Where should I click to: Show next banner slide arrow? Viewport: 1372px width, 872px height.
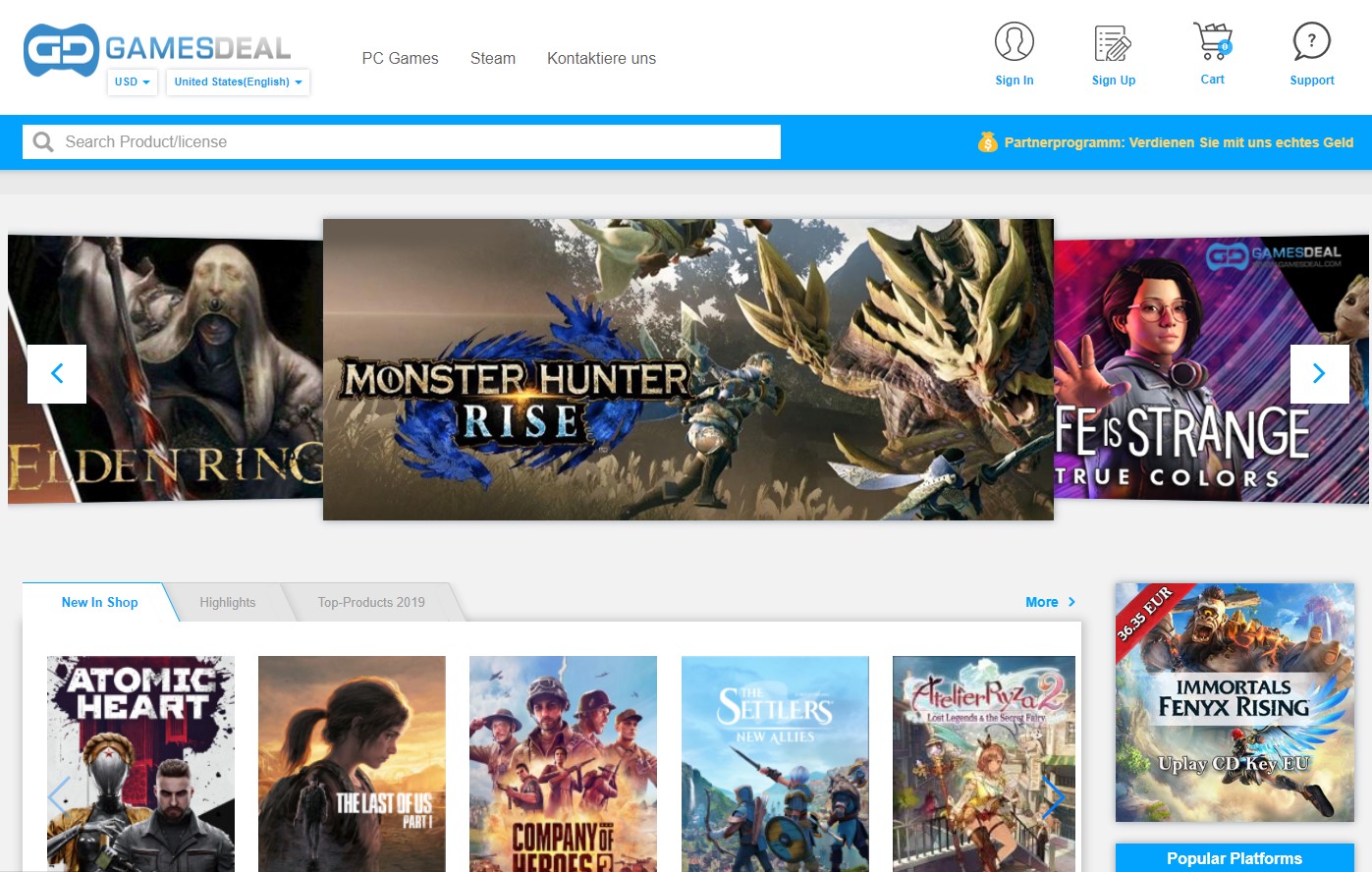coord(1319,373)
